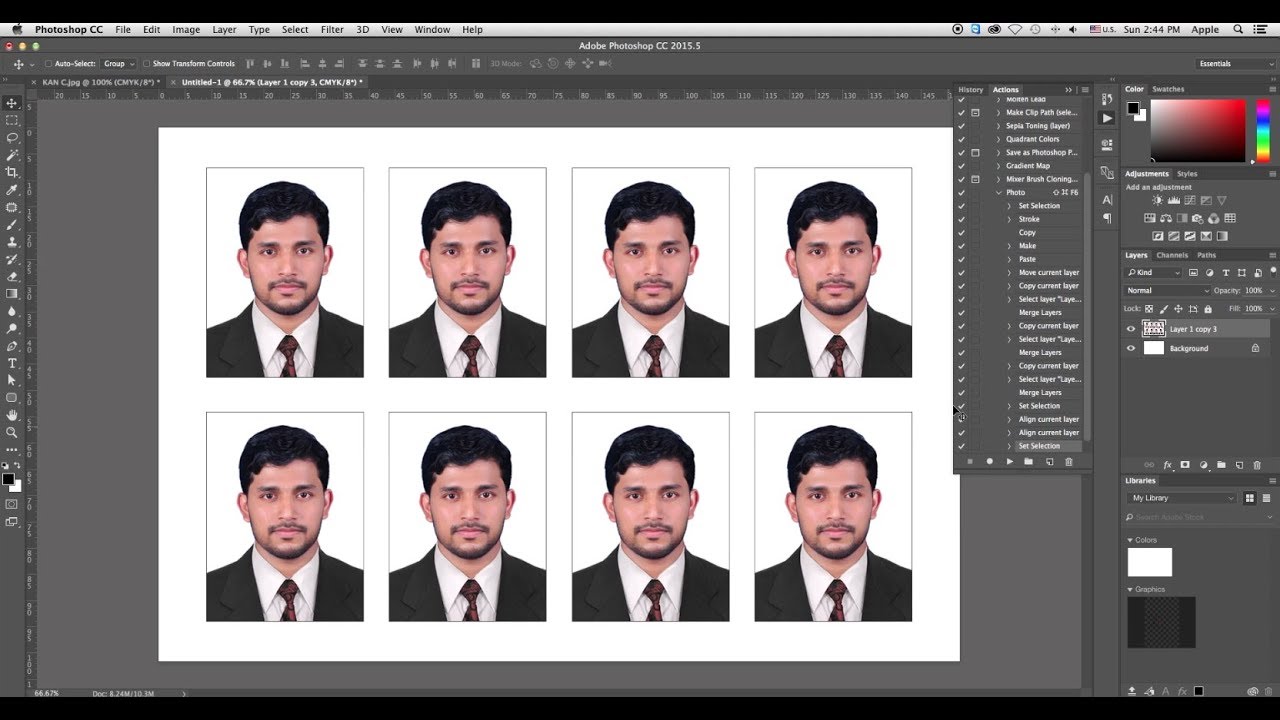Switch to the KAN C.jpg document tab
Screen dimensions: 1280x720
[x=100, y=82]
